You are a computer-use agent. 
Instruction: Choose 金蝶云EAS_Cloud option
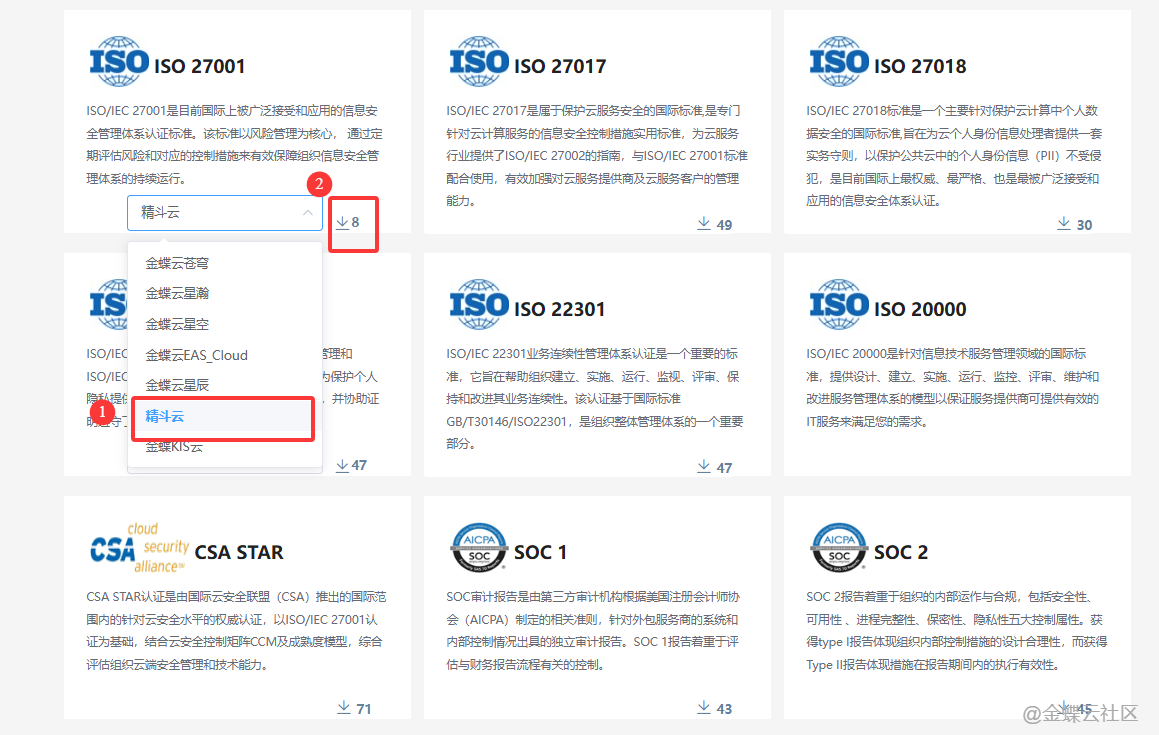(225, 355)
